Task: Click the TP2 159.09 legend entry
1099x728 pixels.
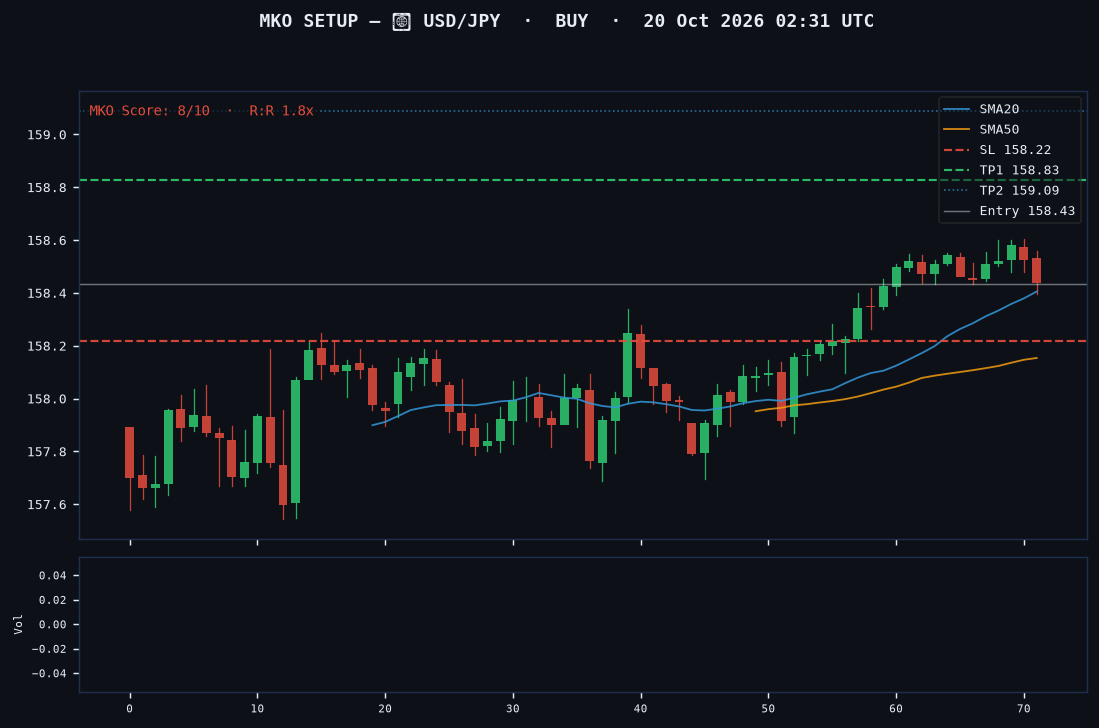Action: 1002,191
